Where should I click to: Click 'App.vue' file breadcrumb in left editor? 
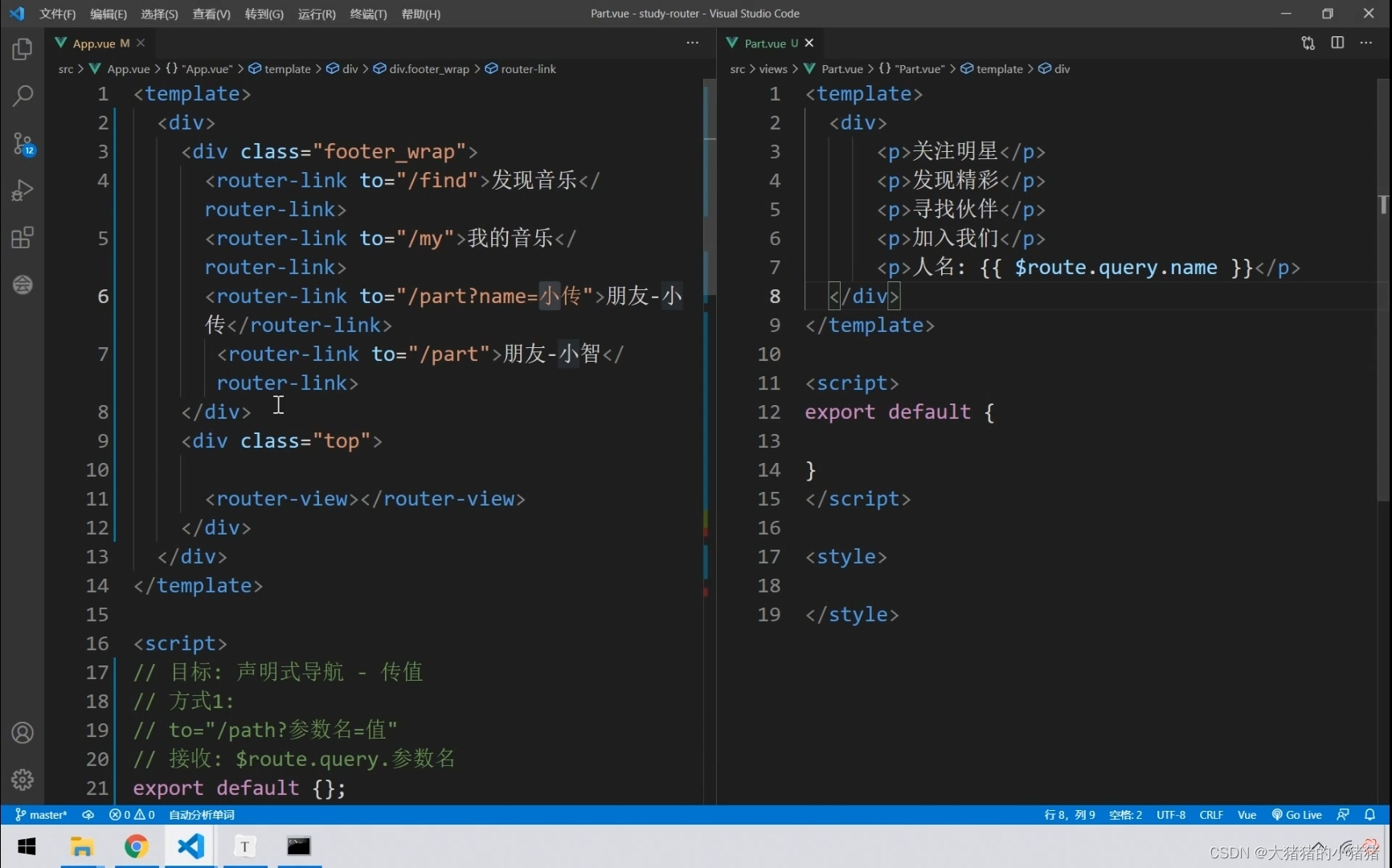(120, 69)
